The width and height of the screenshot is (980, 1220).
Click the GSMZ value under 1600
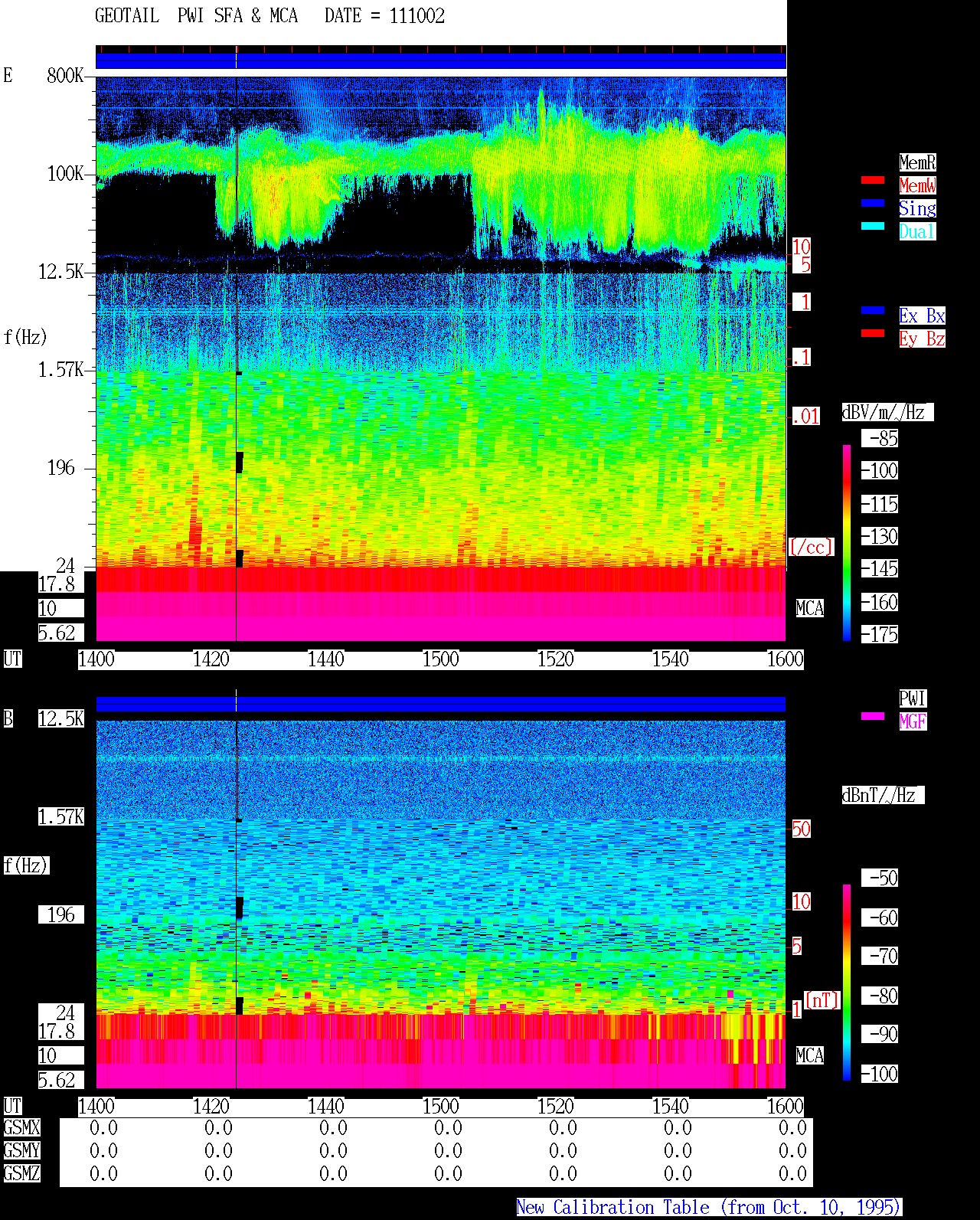pos(792,1174)
